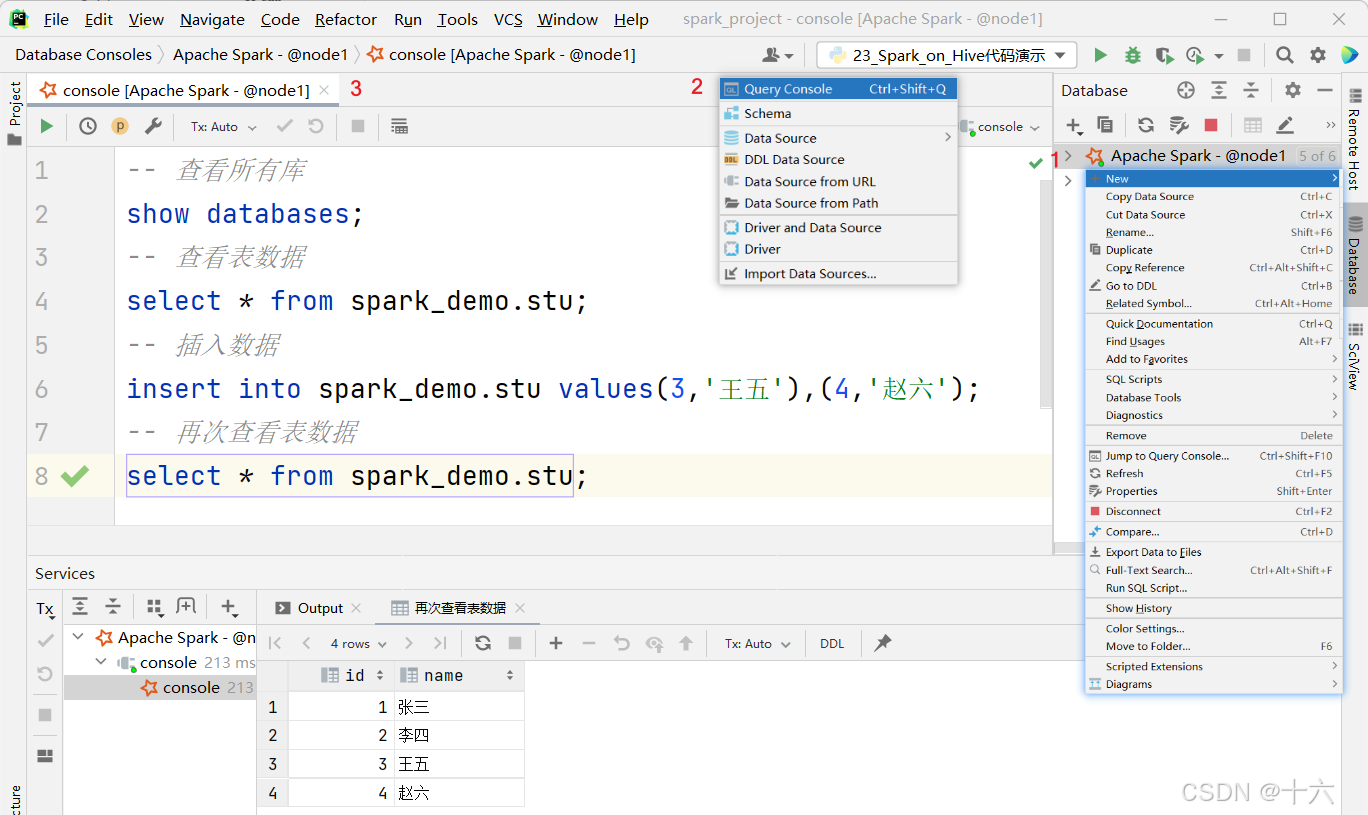The height and width of the screenshot is (815, 1368).
Task: Duplicate data source icon in Database toolbar
Action: [1105, 125]
